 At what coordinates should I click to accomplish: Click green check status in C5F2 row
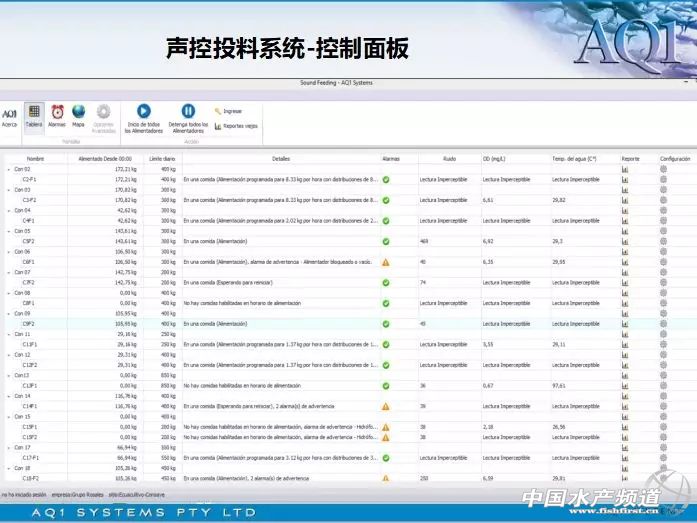tap(386, 241)
